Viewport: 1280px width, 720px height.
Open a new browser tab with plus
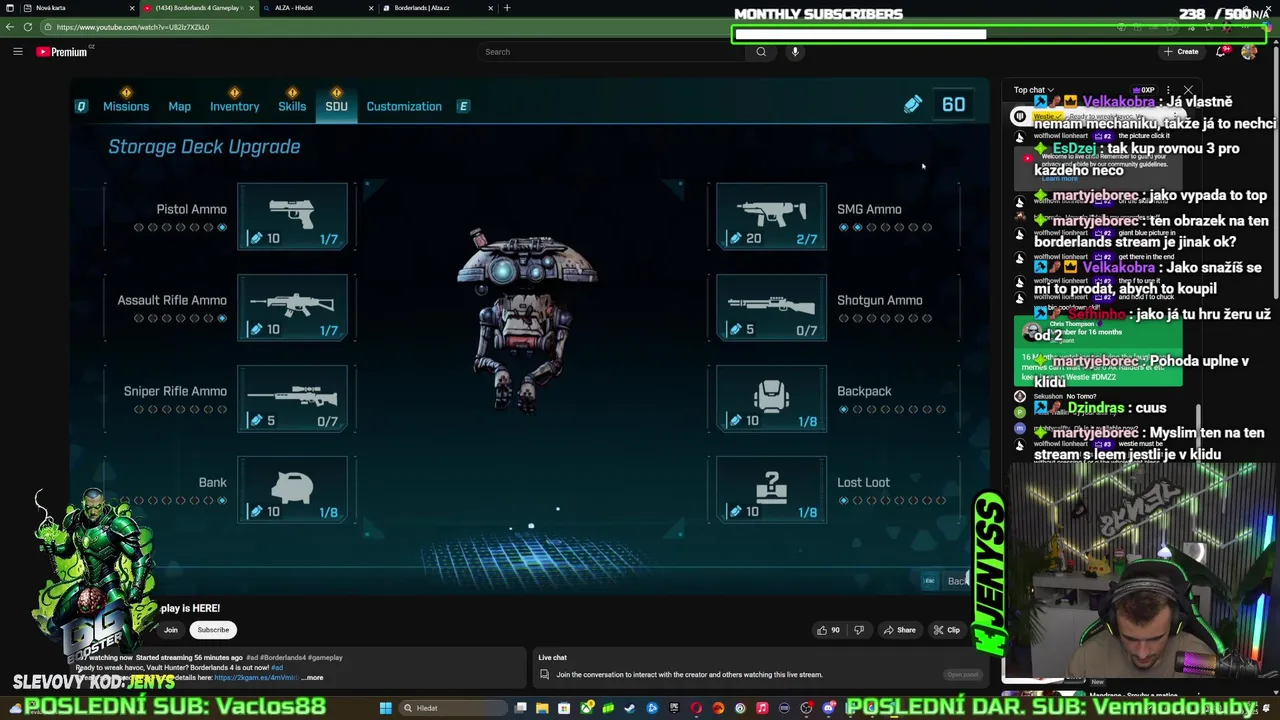(507, 8)
